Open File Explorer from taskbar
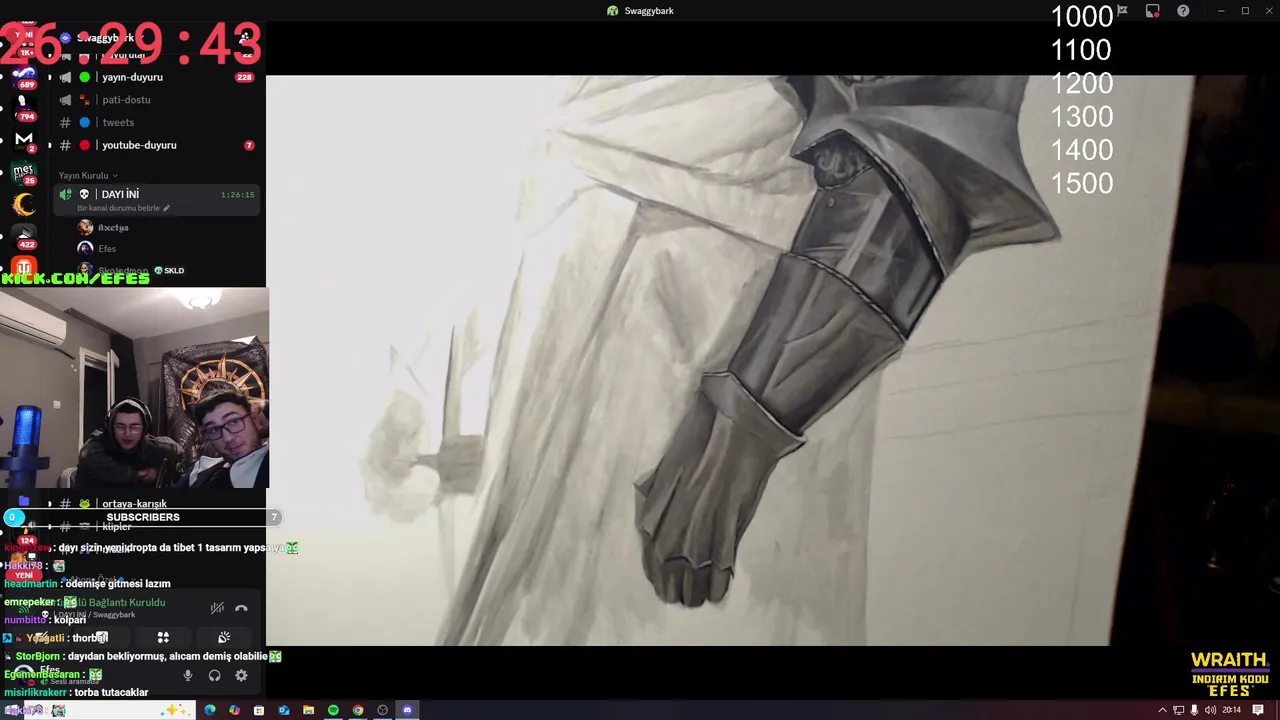The height and width of the screenshot is (720, 1280). 308,710
